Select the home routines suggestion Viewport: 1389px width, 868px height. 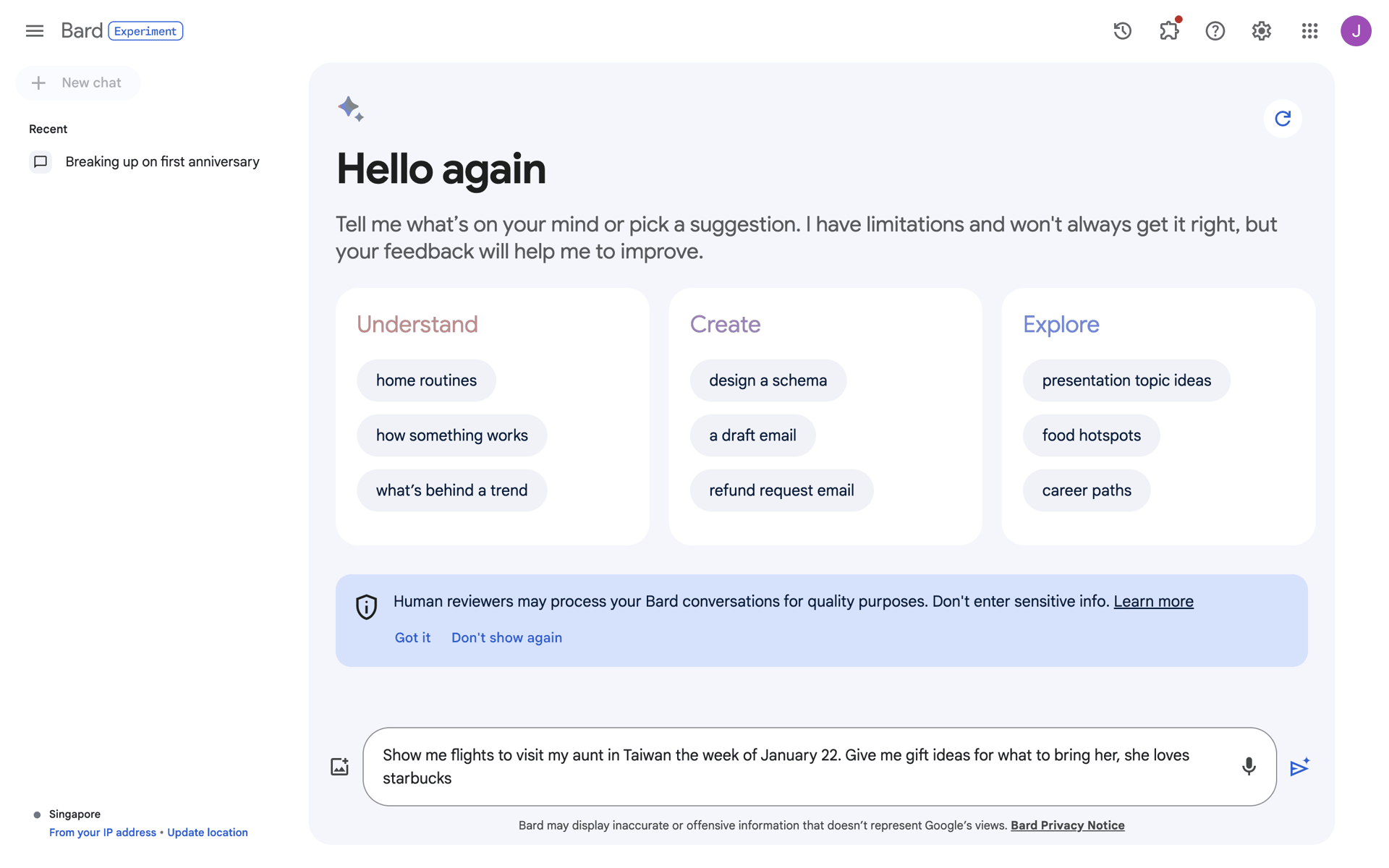(426, 380)
